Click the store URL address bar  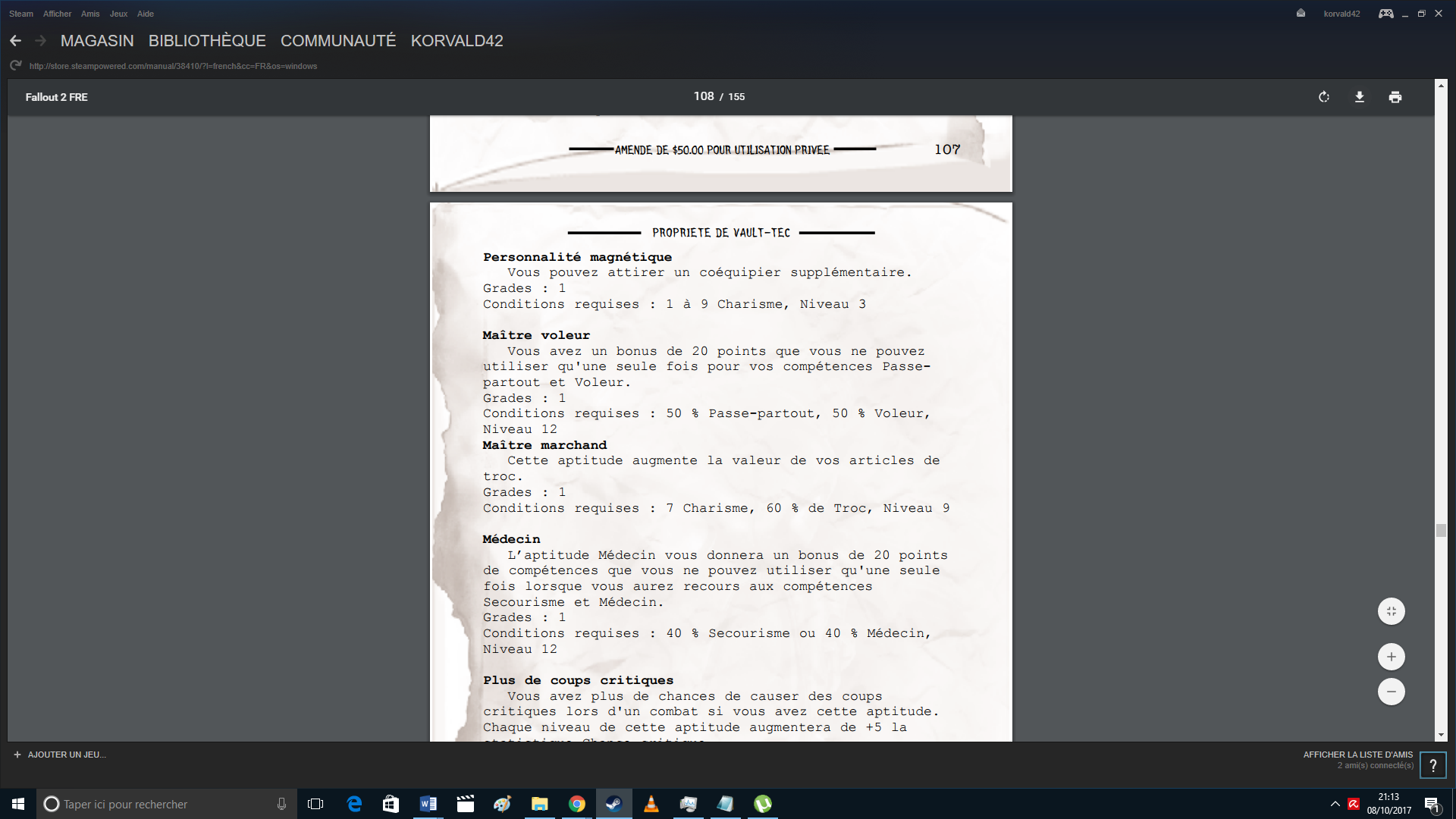pyautogui.click(x=173, y=66)
